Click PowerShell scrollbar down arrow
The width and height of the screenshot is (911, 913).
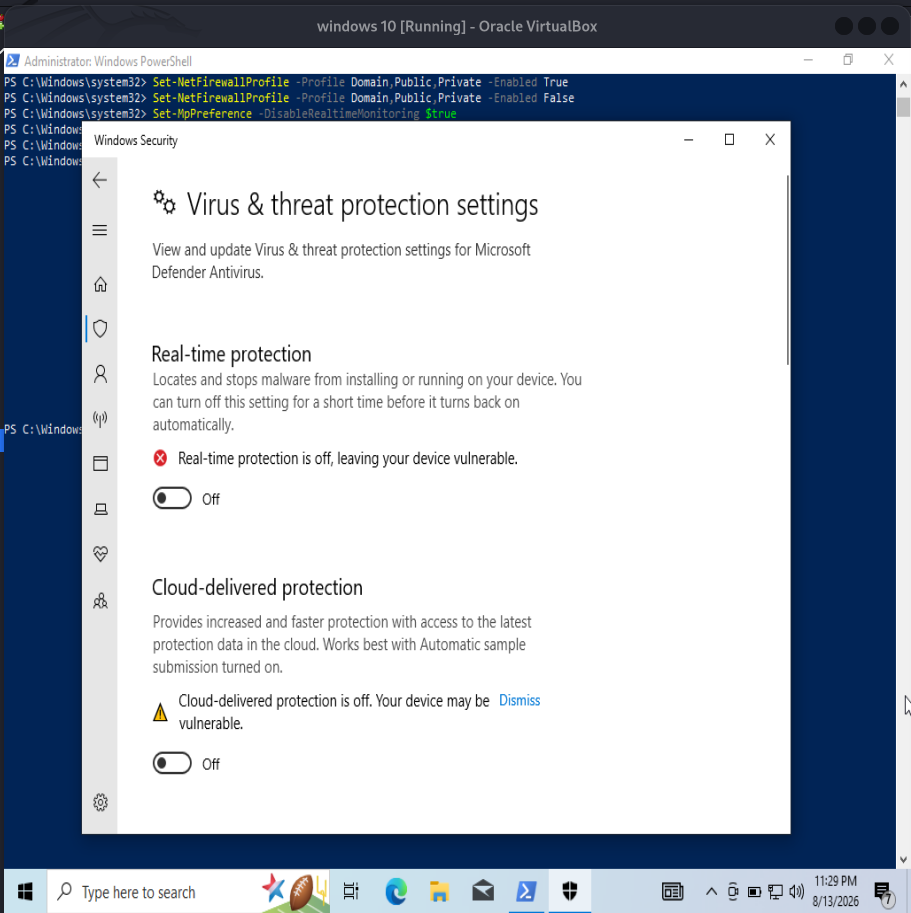tap(903, 860)
